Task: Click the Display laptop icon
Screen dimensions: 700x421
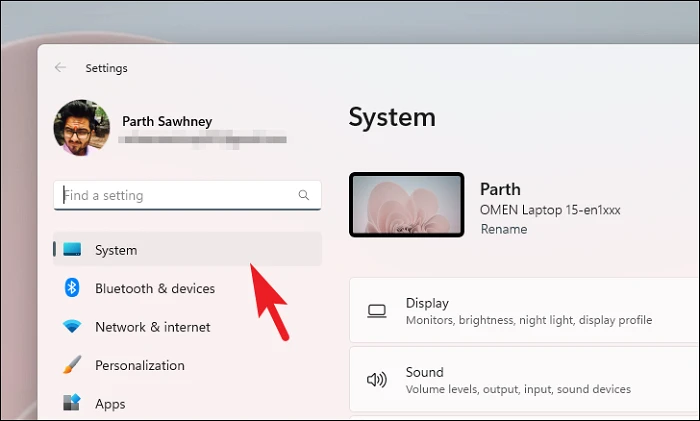Action: (x=377, y=311)
